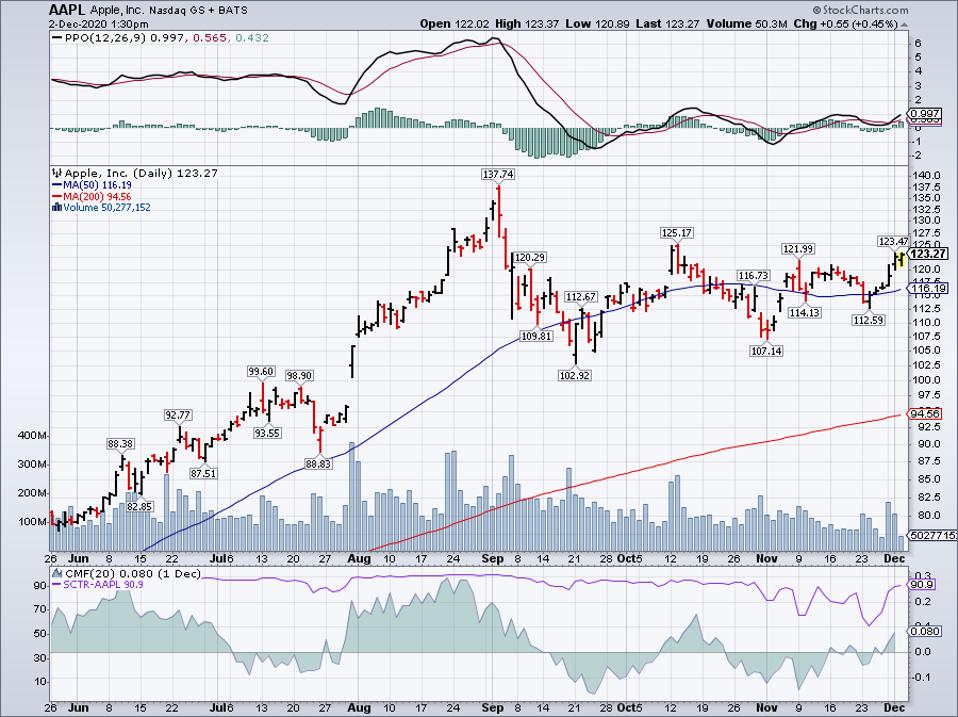
Task: Click the price bar icon beside Apple, Inc. (Daily)
Action: [x=57, y=173]
